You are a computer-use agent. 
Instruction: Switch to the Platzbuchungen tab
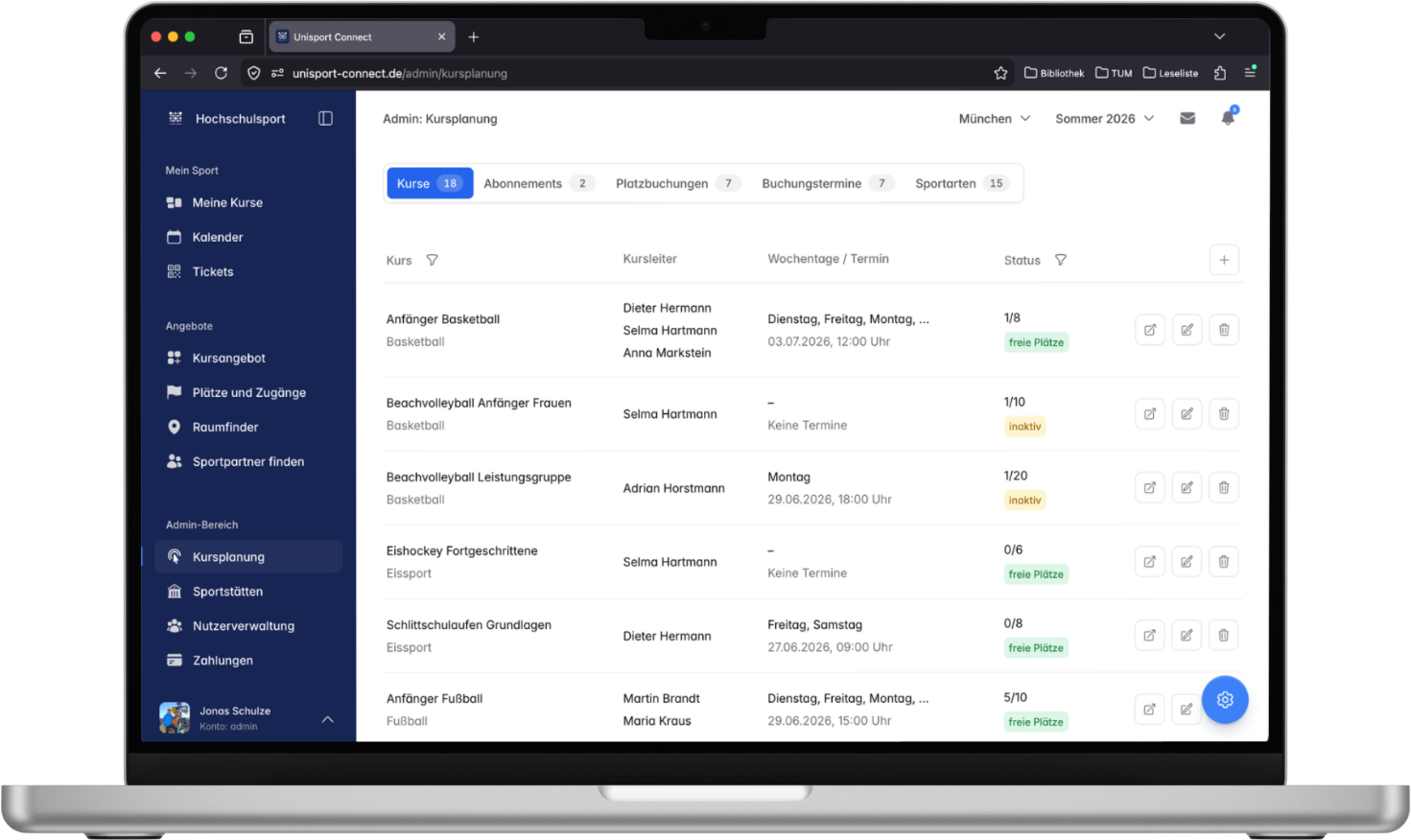(677, 183)
